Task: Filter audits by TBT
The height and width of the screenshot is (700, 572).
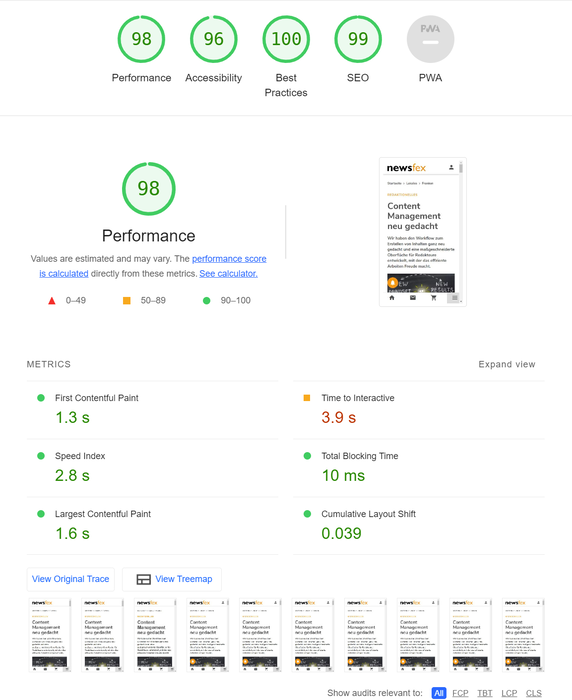Action: tap(484, 693)
